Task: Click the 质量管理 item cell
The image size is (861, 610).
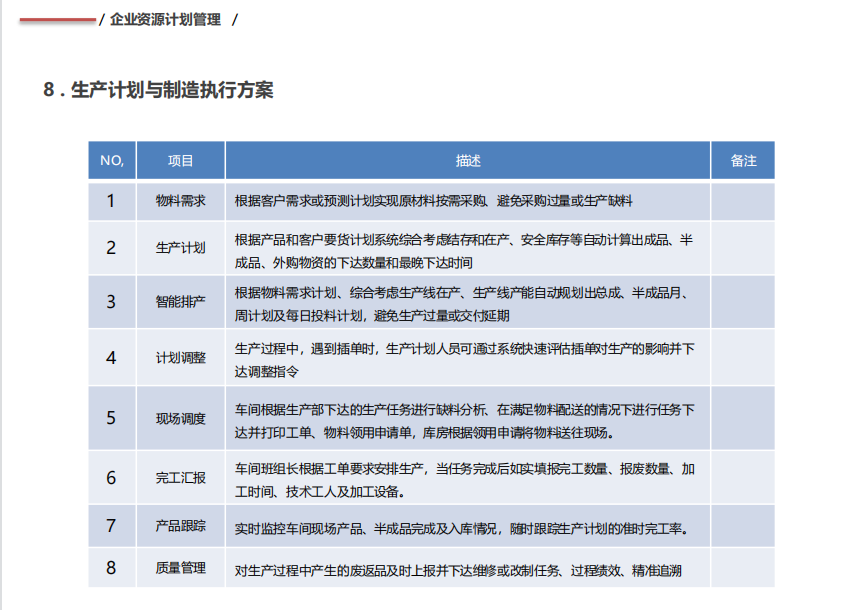Action: [181, 568]
